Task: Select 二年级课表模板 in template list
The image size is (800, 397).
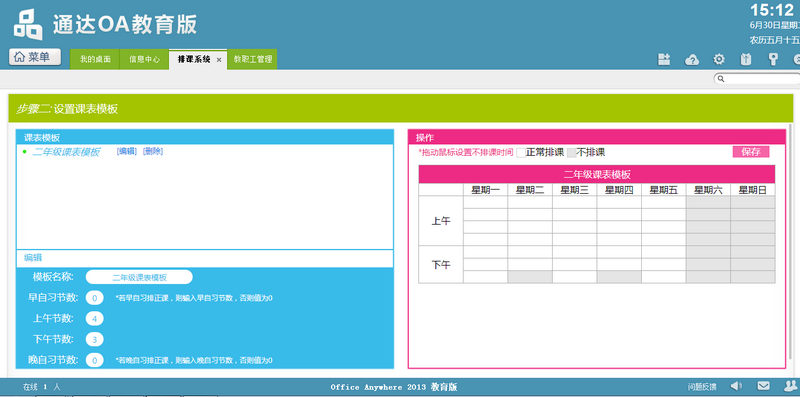Action: tap(66, 152)
